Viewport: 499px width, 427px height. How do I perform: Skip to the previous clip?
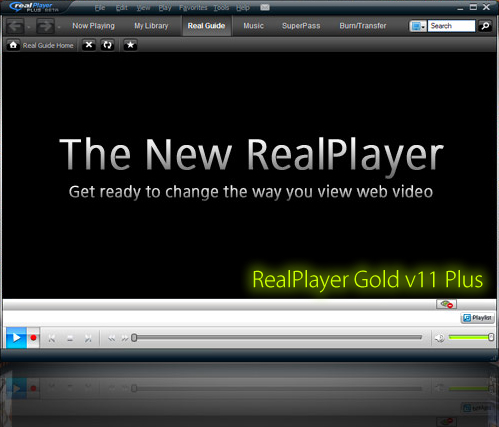(52, 339)
